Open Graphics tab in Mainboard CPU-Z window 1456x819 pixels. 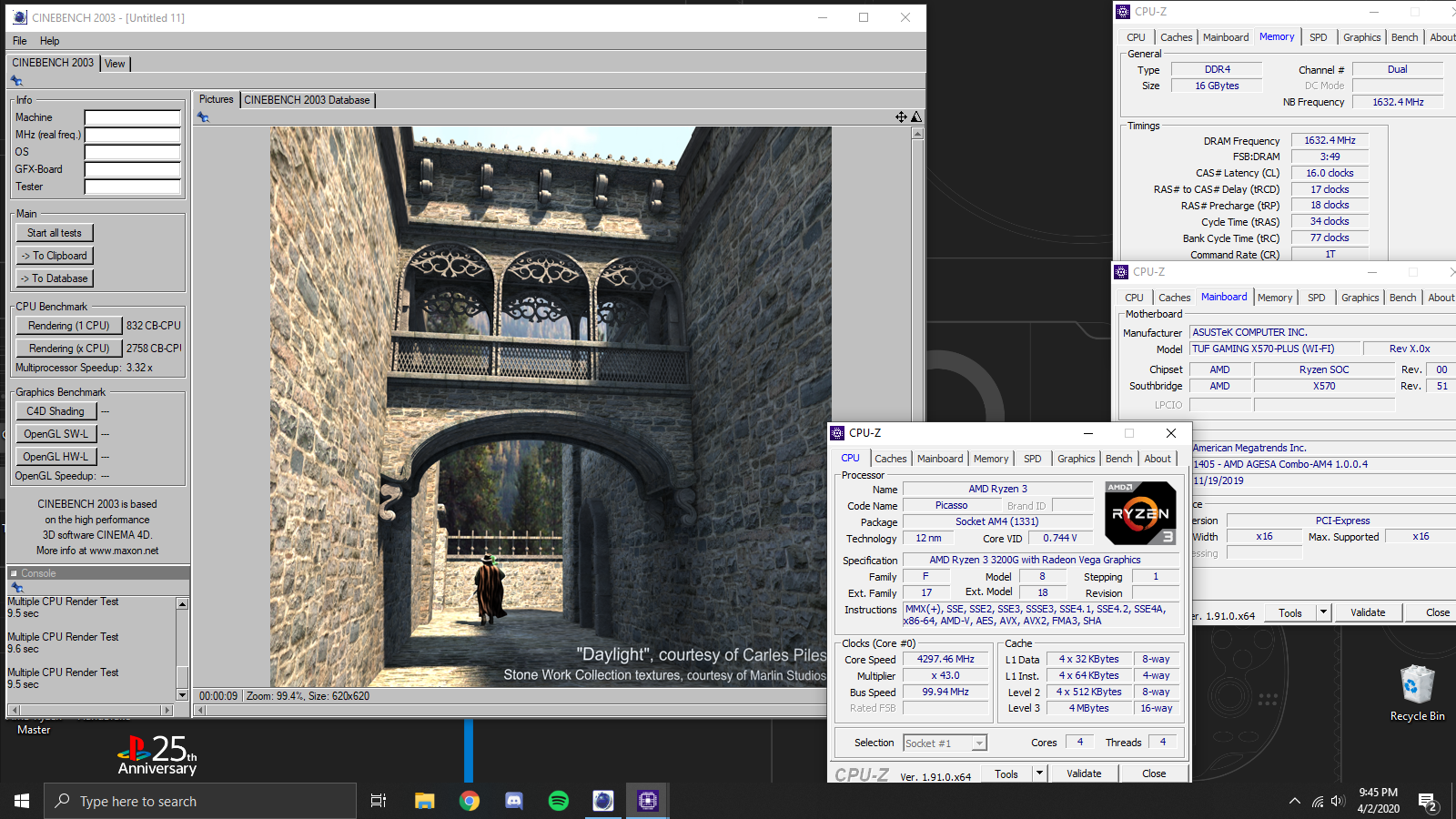pos(1360,298)
